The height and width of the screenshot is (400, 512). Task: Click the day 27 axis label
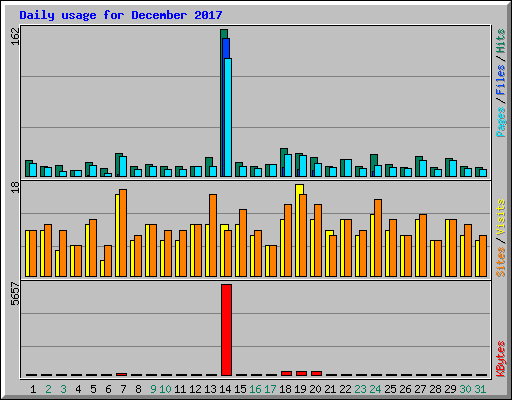(420, 389)
